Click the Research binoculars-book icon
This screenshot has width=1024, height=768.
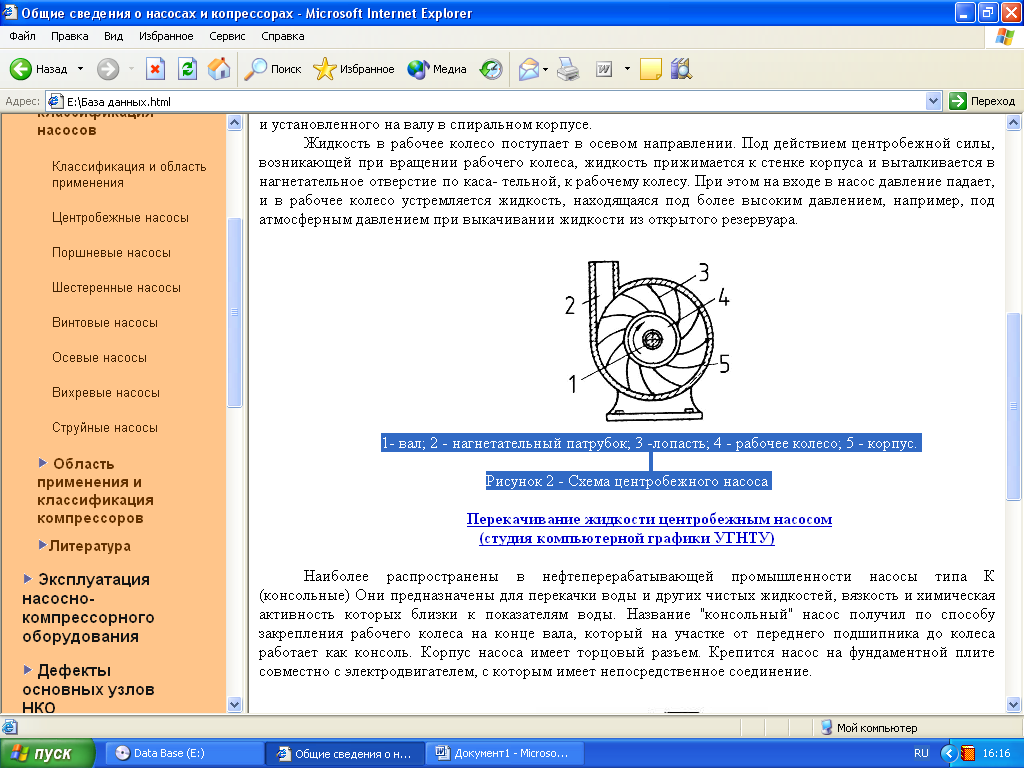click(681, 69)
